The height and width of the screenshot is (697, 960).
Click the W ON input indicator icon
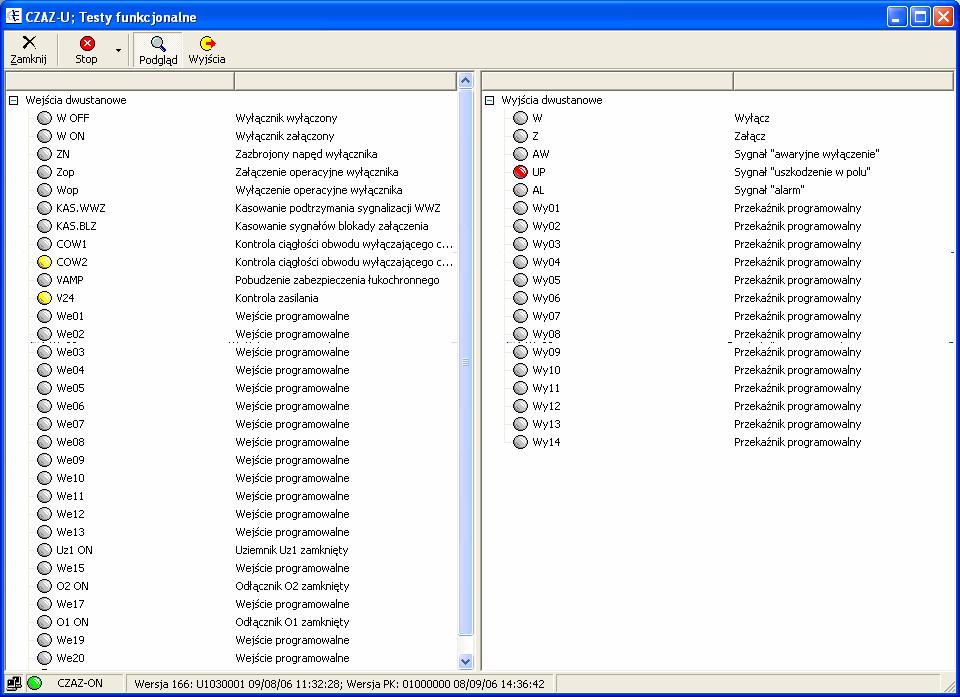[44, 136]
